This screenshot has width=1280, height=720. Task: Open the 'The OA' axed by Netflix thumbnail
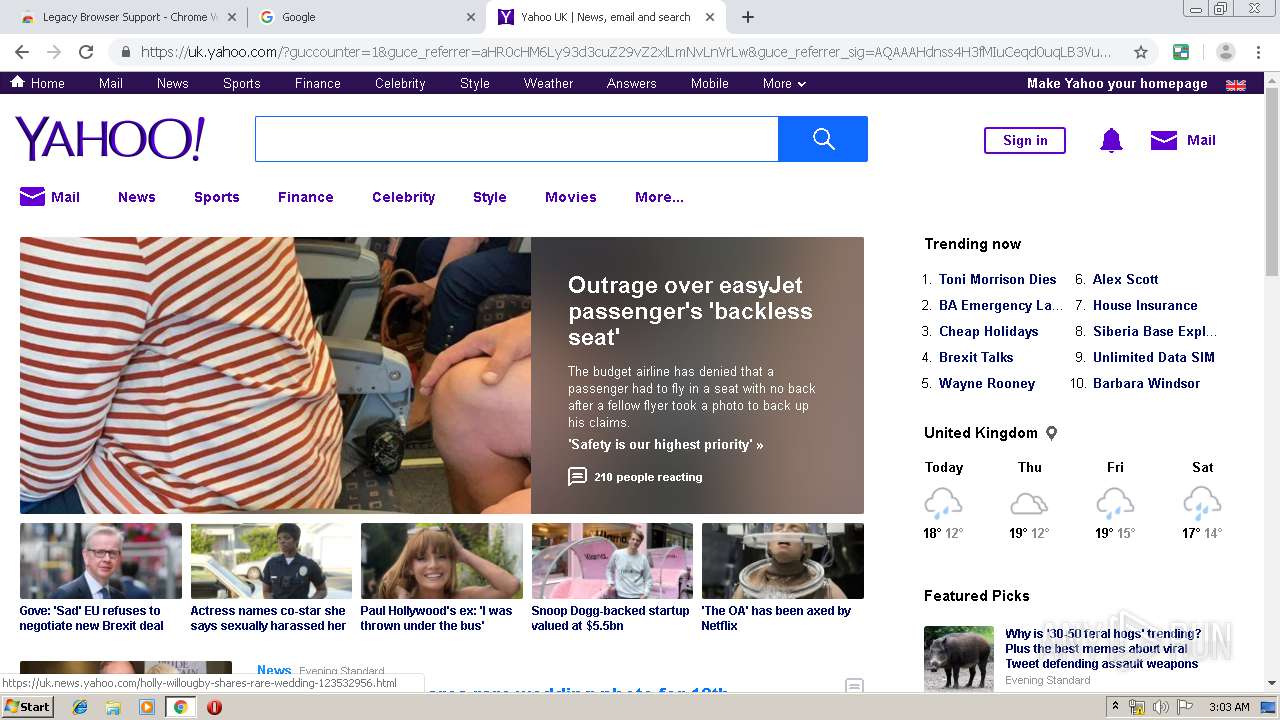pos(783,561)
